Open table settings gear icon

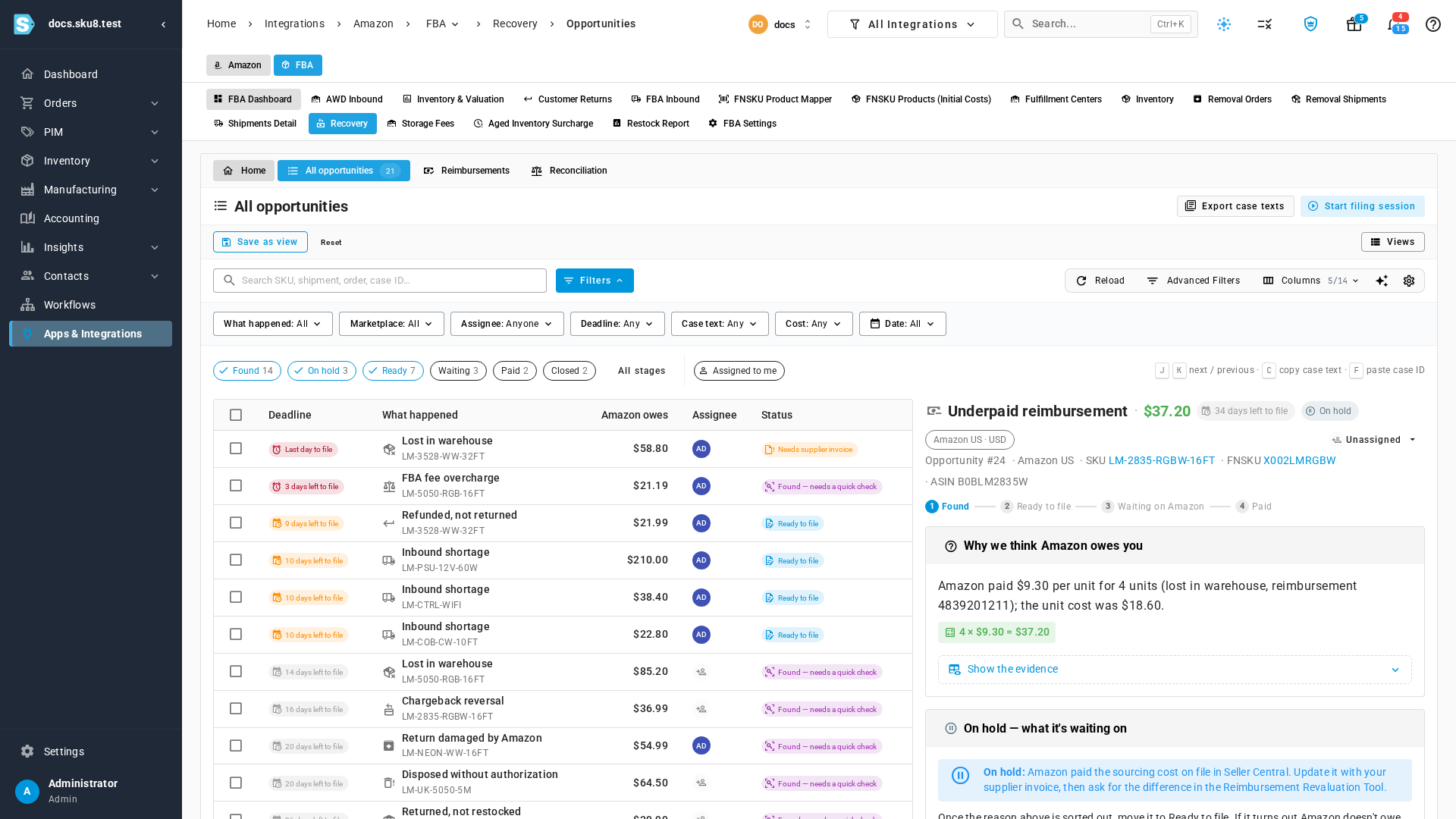pyautogui.click(x=1409, y=281)
